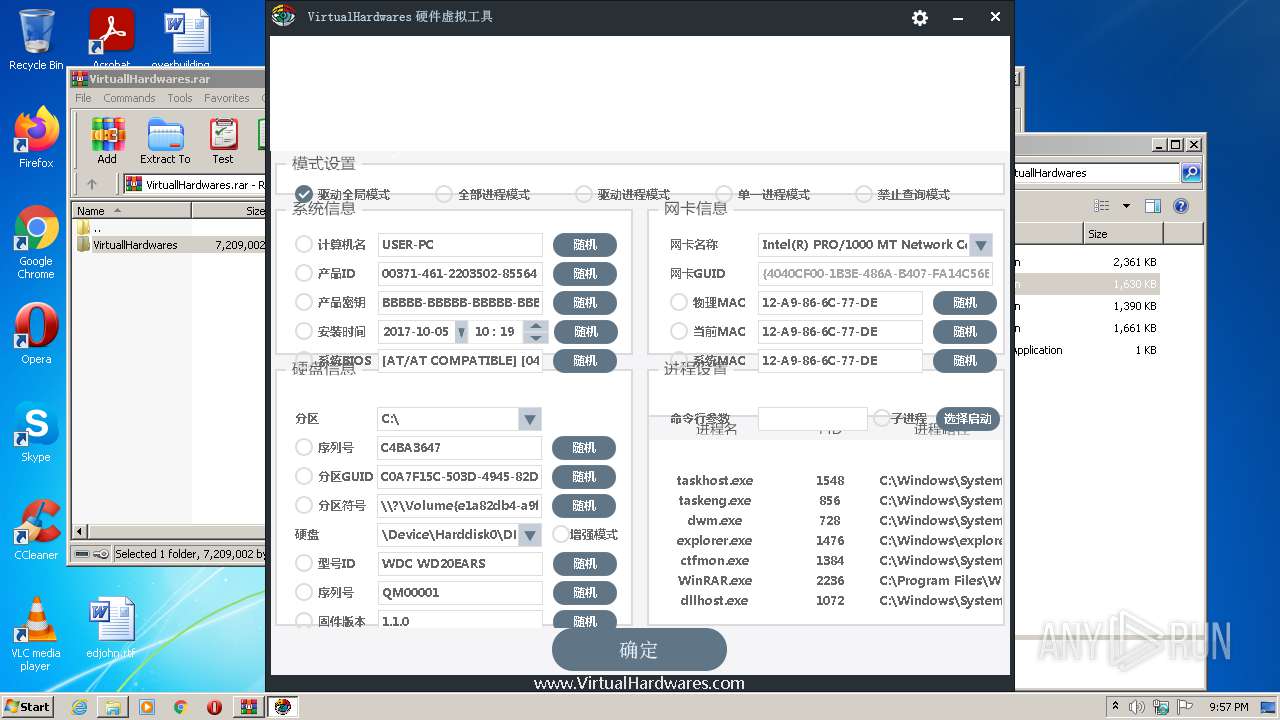Open the Opera desktop shortcut
The width and height of the screenshot is (1280, 720).
pos(36,334)
